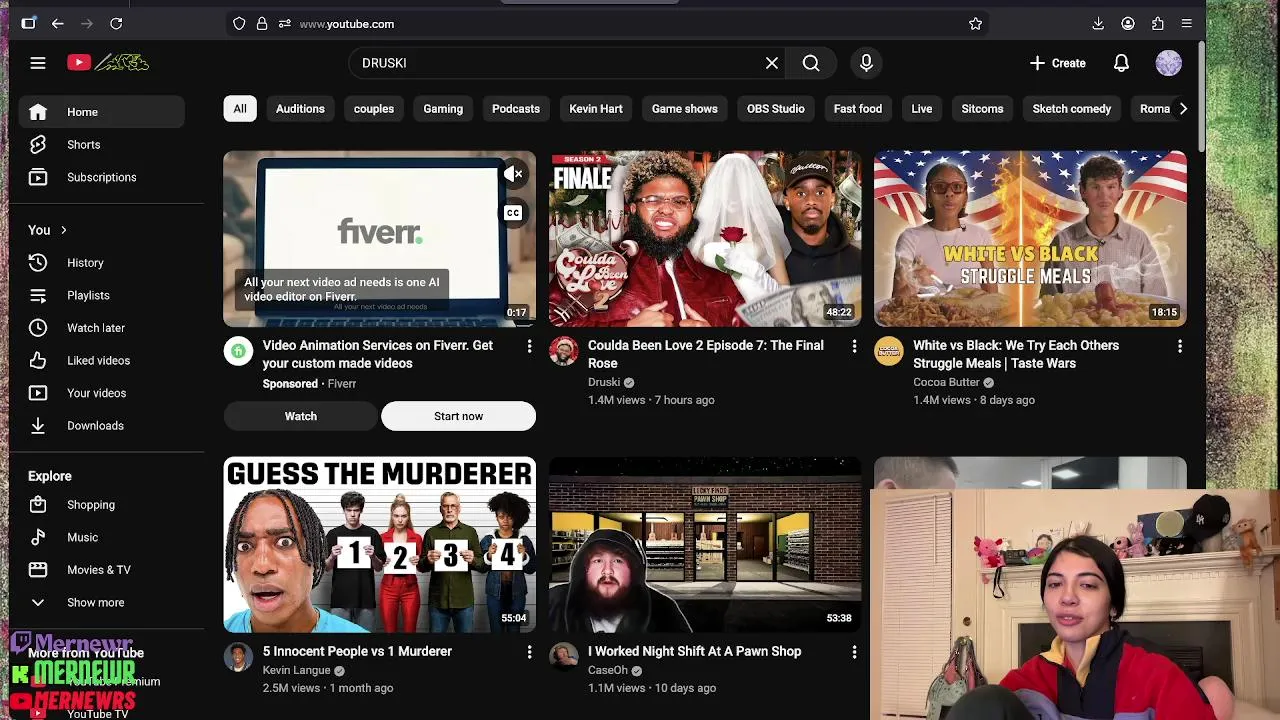Open Music under Explore
Image resolution: width=1280 pixels, height=720 pixels.
pos(101,537)
